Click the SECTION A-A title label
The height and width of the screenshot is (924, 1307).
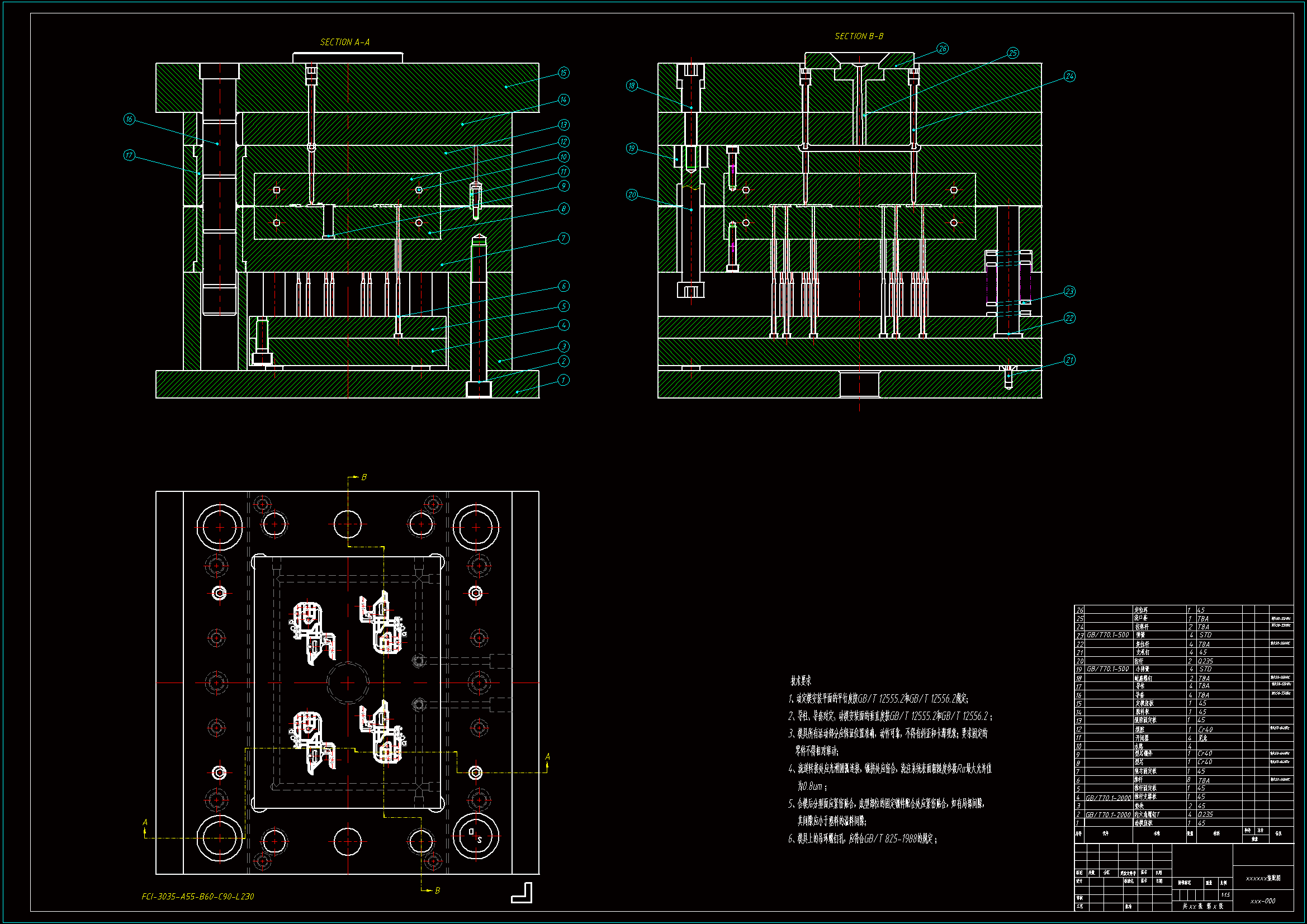click(x=344, y=42)
